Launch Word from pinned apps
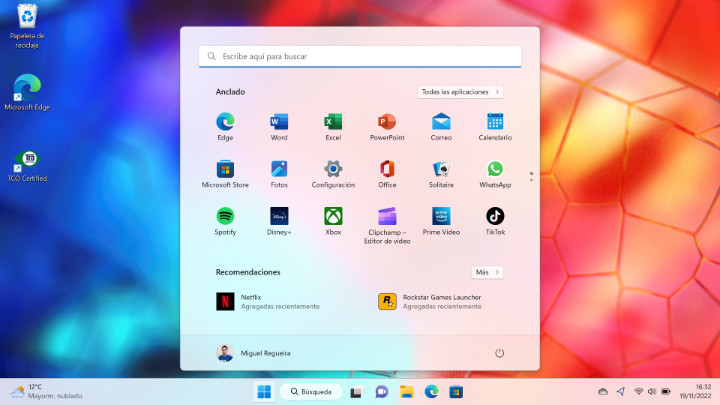The width and height of the screenshot is (720, 405). pos(279,127)
